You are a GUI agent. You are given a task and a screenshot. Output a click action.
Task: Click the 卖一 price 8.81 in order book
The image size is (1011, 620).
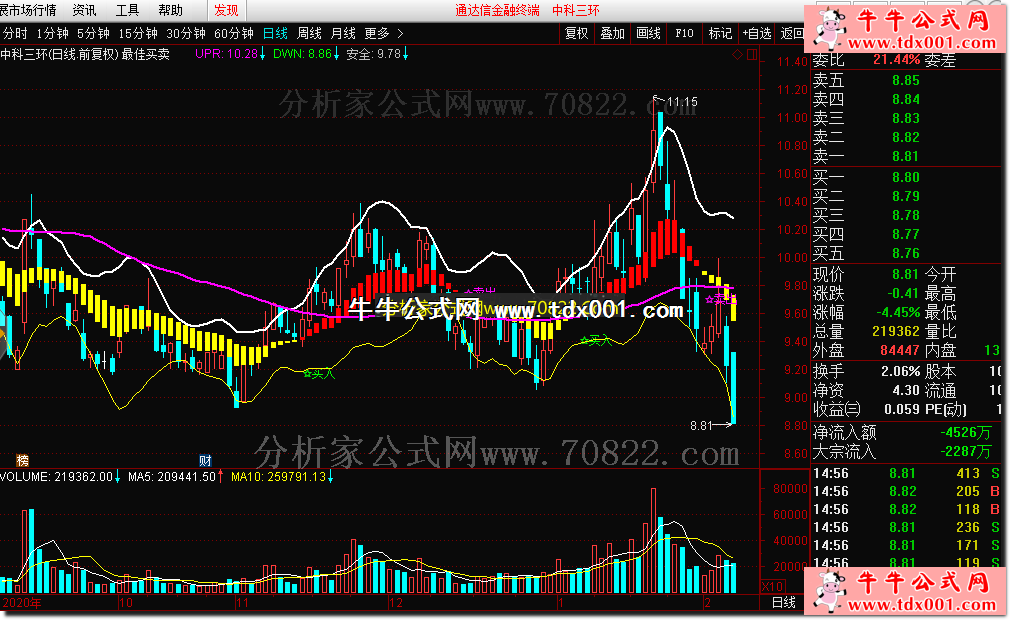pyautogui.click(x=905, y=156)
